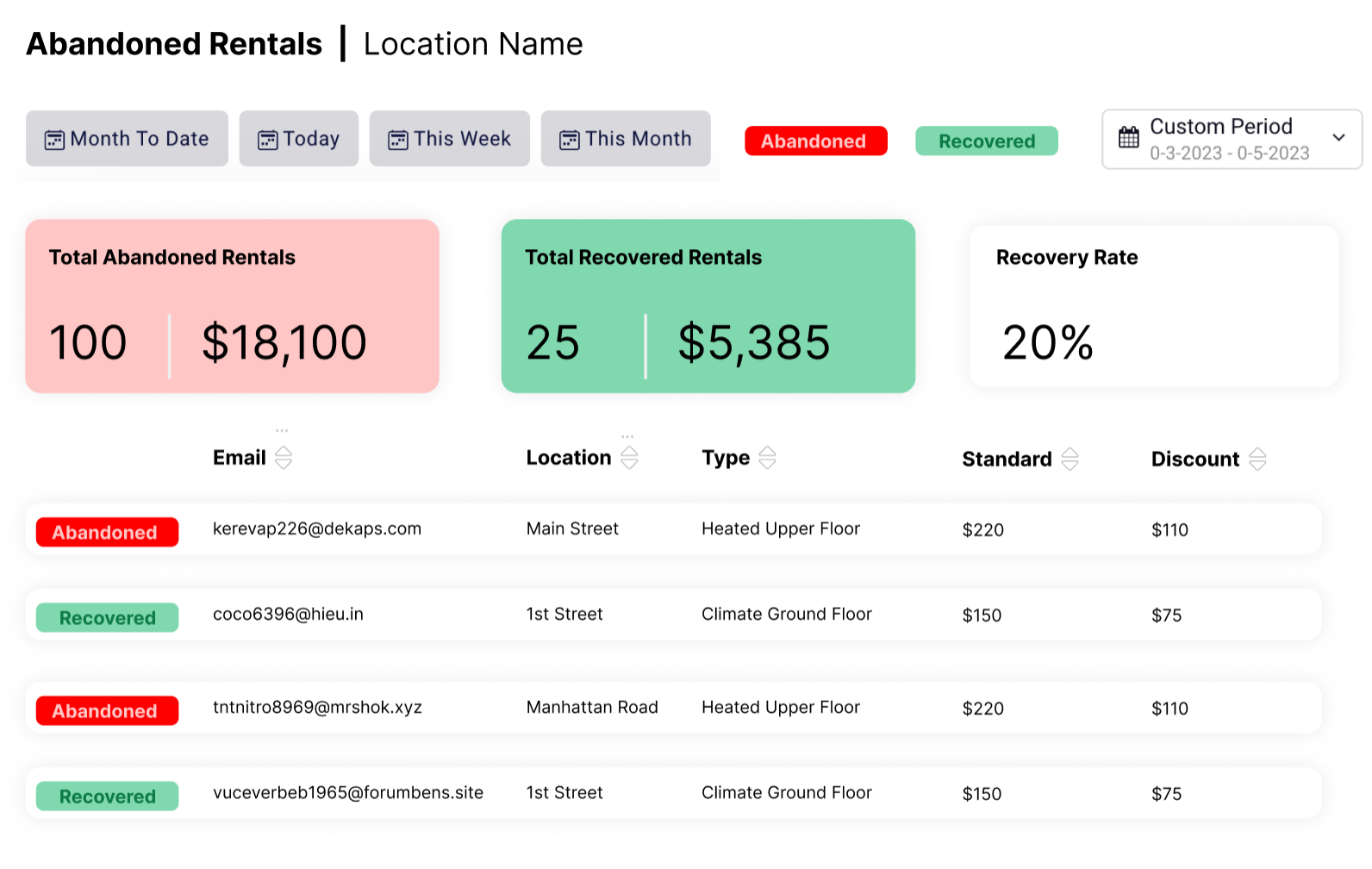Click Heated Upper Floor in kerevap226 row
The image size is (1372, 869).
[x=781, y=529]
